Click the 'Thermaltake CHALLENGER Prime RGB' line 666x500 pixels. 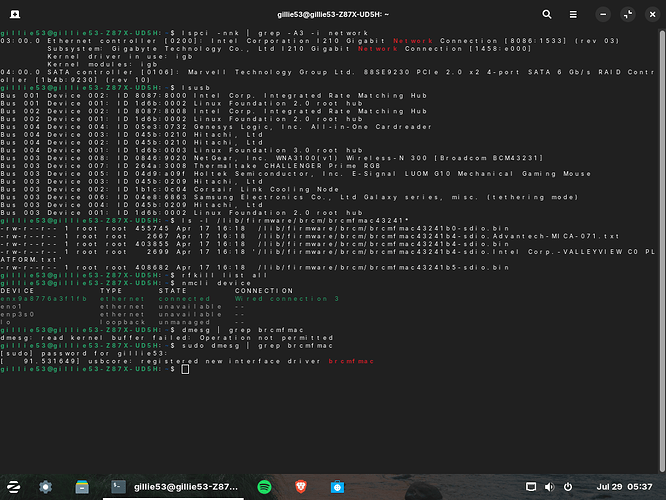click(190, 166)
